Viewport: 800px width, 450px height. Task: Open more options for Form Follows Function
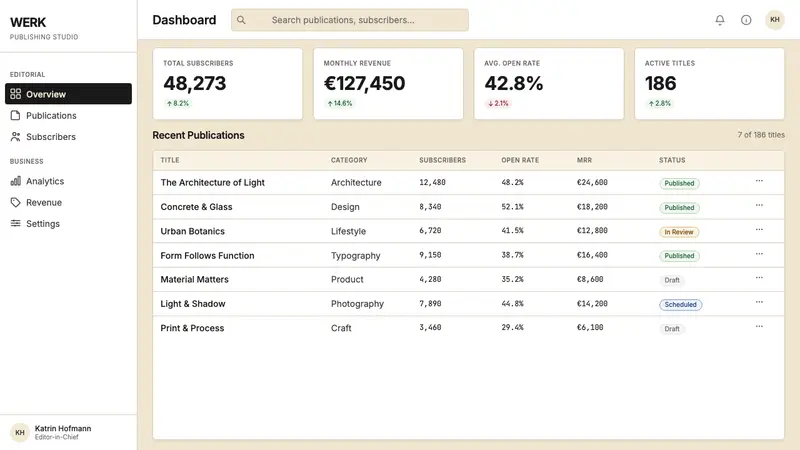coord(759,254)
